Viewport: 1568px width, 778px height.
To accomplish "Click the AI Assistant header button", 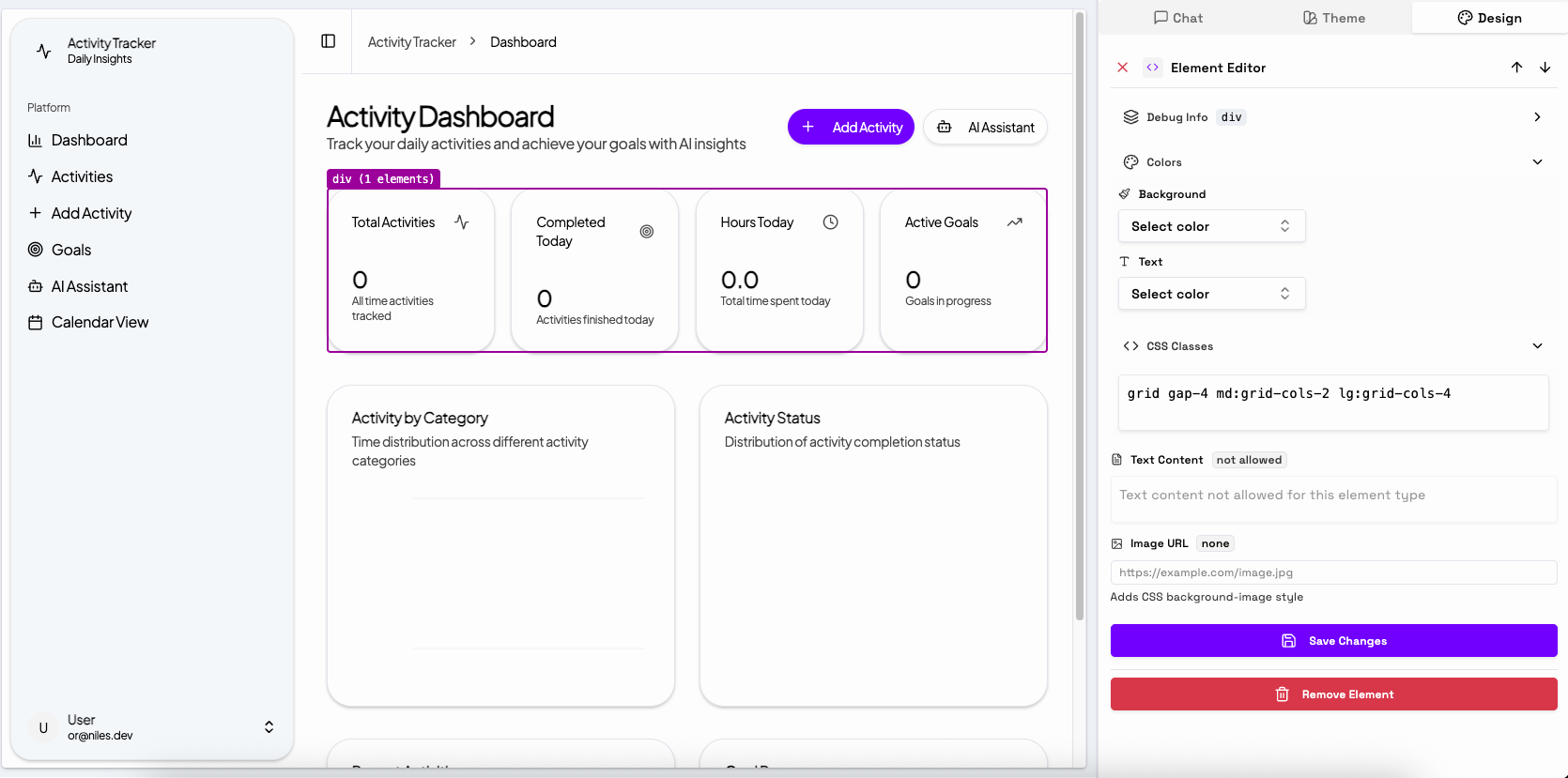I will 986,127.
